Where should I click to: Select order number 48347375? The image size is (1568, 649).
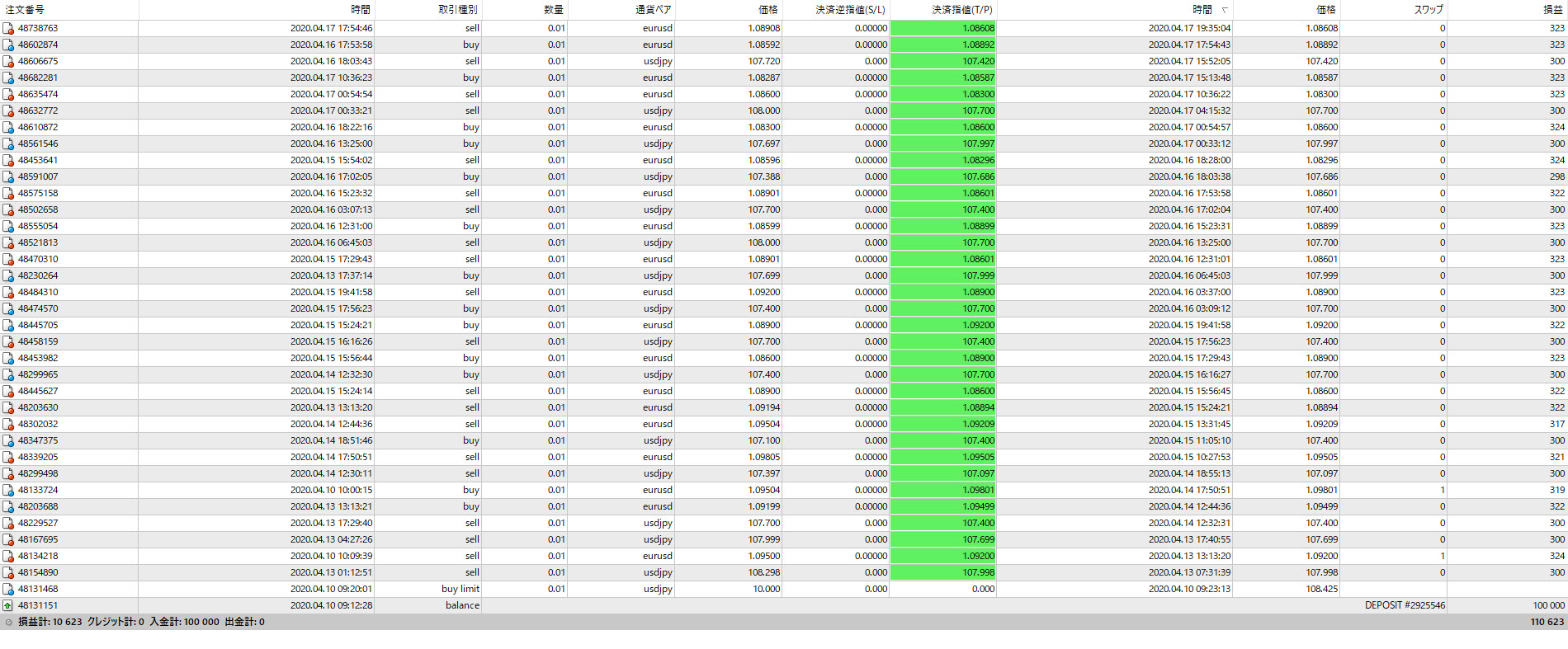(x=38, y=440)
